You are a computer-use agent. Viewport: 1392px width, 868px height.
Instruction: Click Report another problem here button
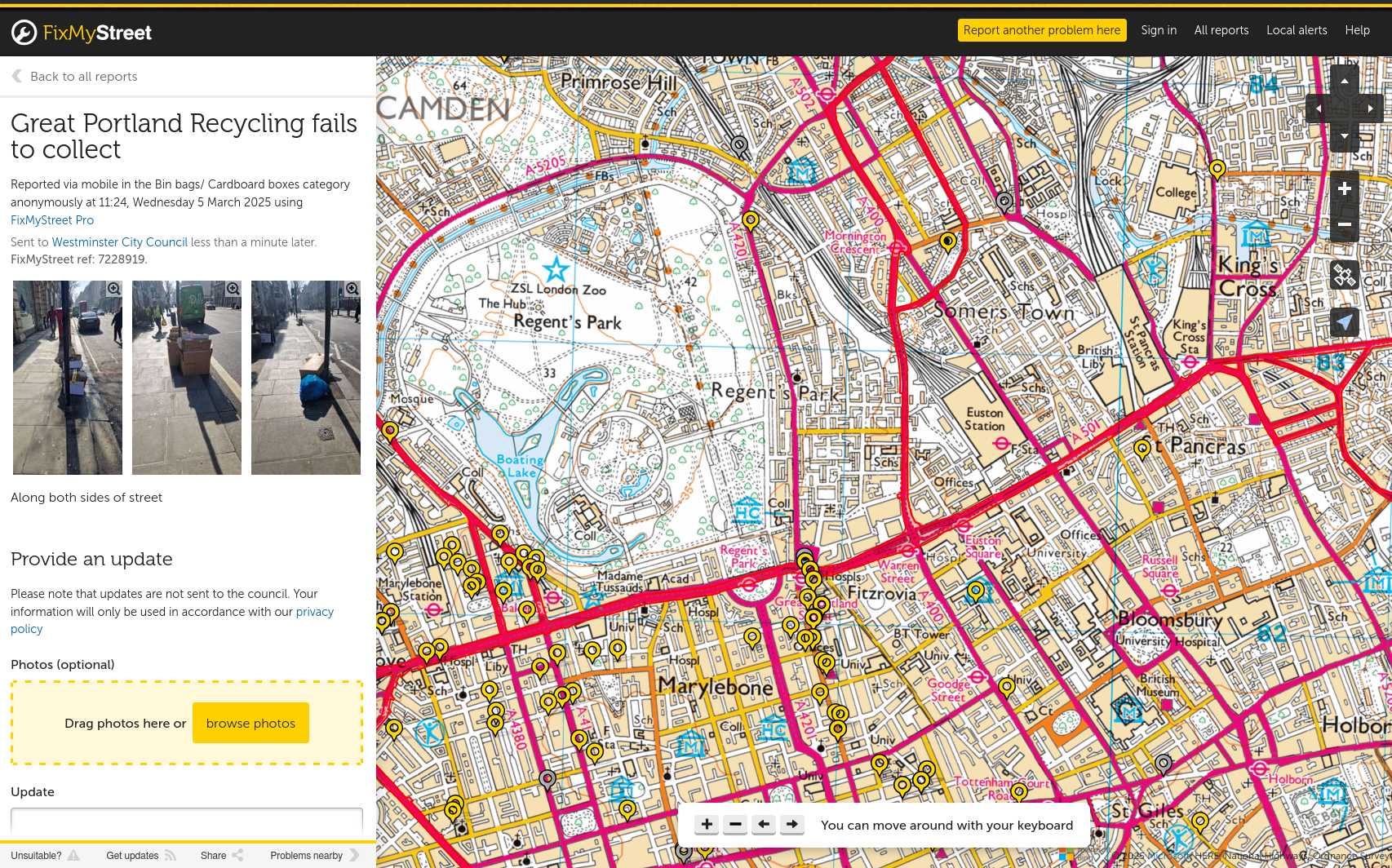pyautogui.click(x=1042, y=30)
